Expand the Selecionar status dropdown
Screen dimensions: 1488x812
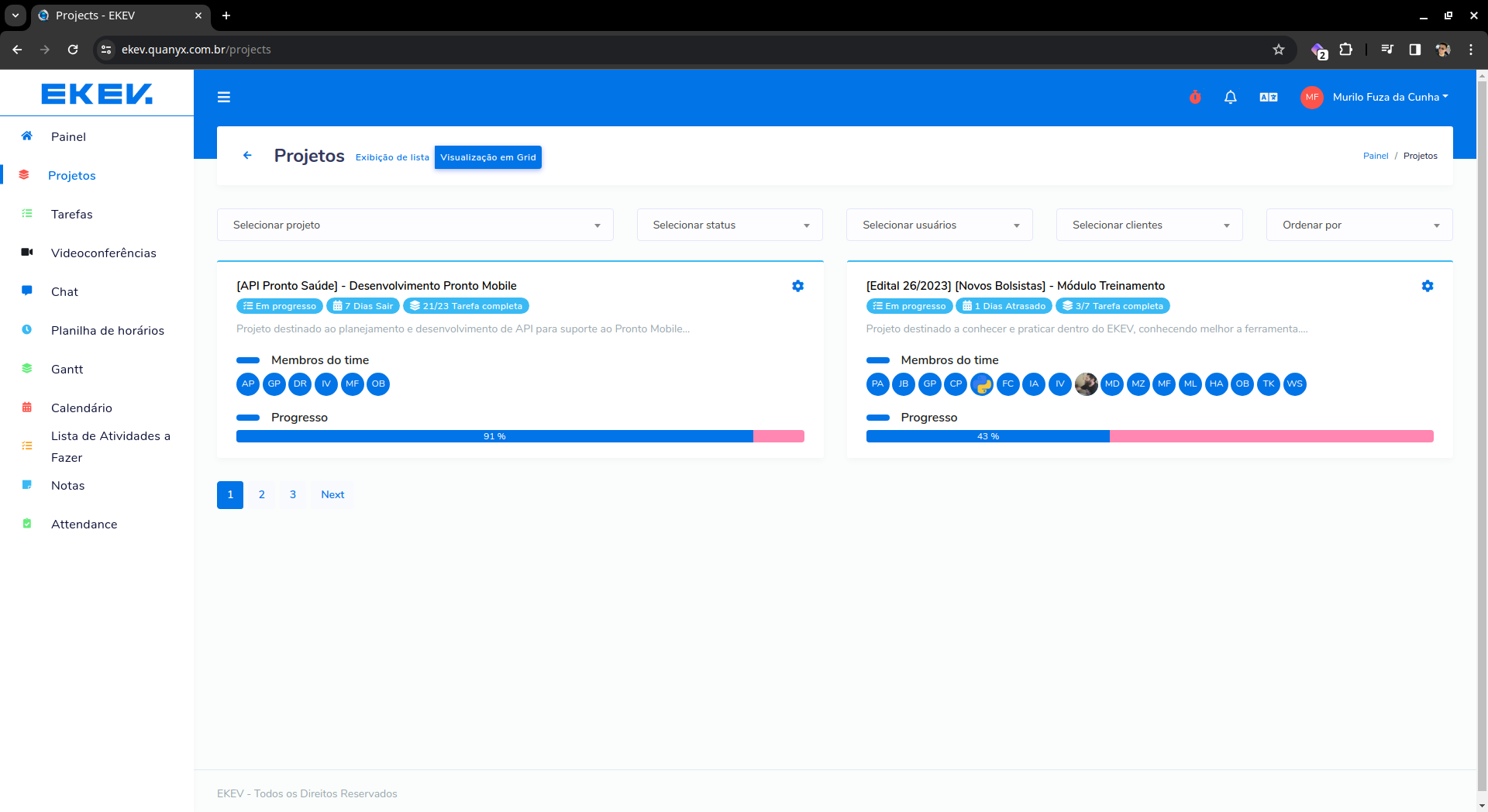(x=729, y=225)
